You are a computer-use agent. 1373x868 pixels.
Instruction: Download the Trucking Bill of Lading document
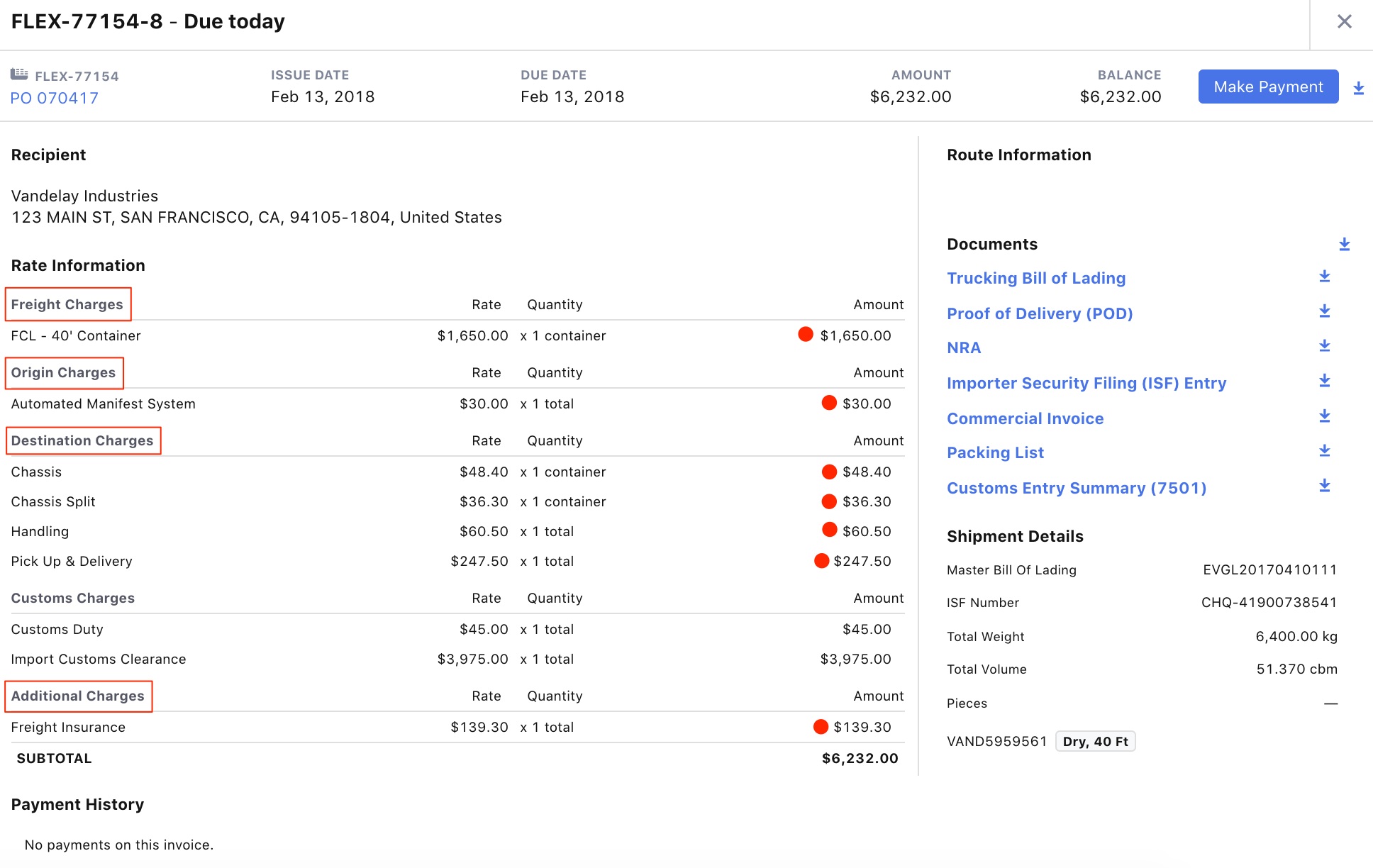click(1324, 277)
